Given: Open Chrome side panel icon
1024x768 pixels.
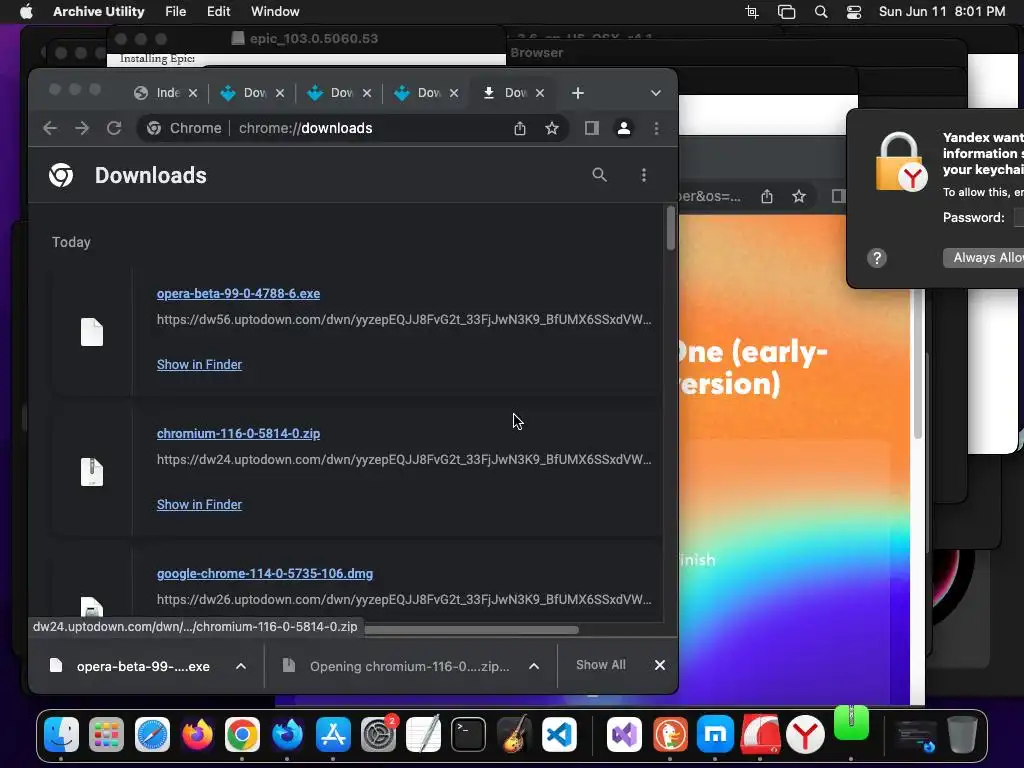Looking at the screenshot, I should coord(592,128).
